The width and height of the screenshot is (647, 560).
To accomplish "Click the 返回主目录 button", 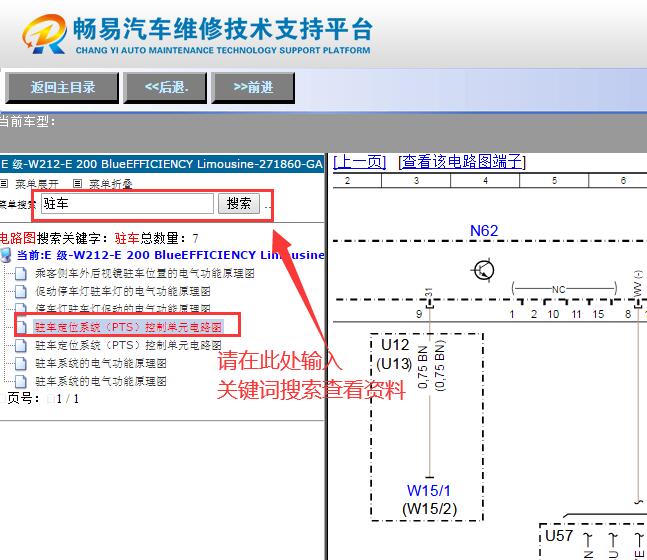I will [62, 87].
